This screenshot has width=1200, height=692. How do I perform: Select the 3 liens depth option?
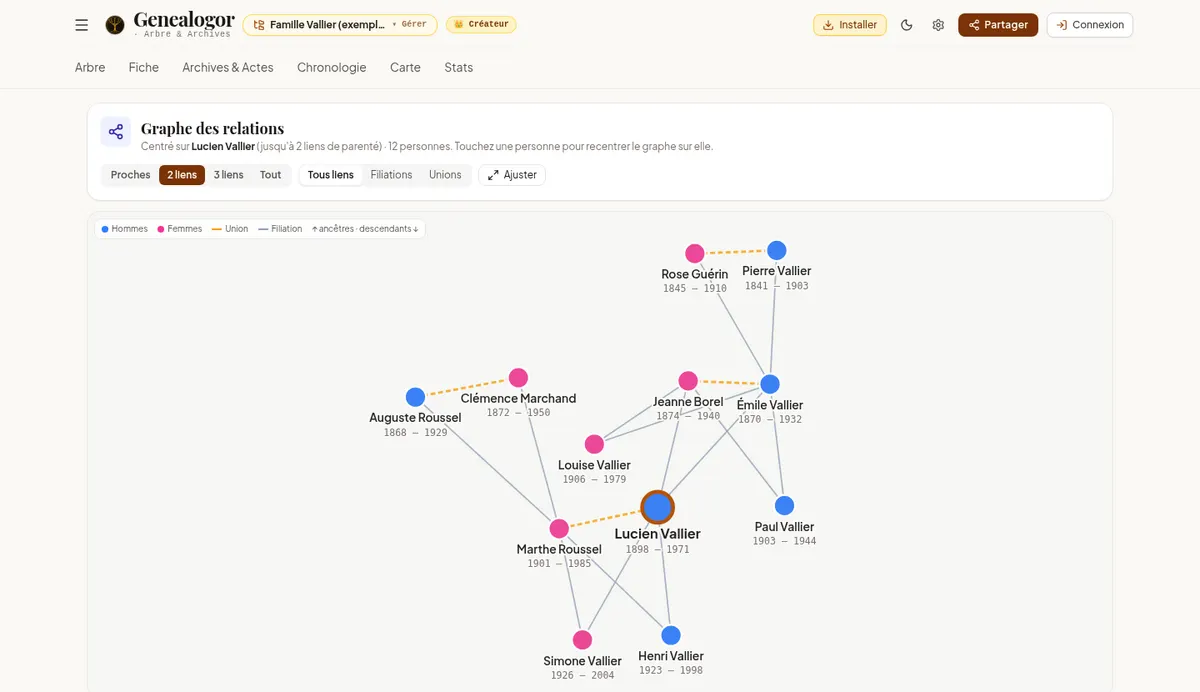pyautogui.click(x=229, y=175)
